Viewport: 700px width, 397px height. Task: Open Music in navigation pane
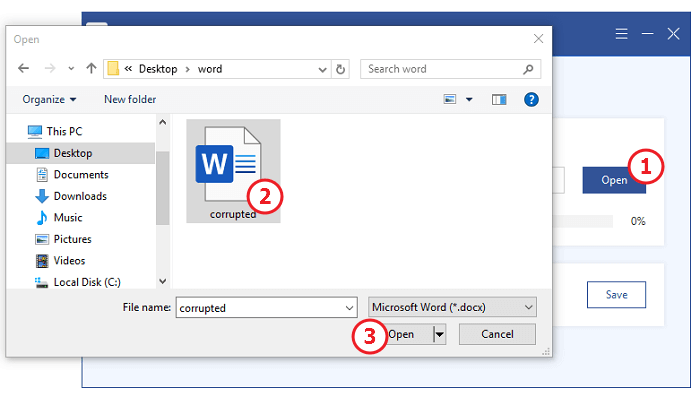(68, 217)
